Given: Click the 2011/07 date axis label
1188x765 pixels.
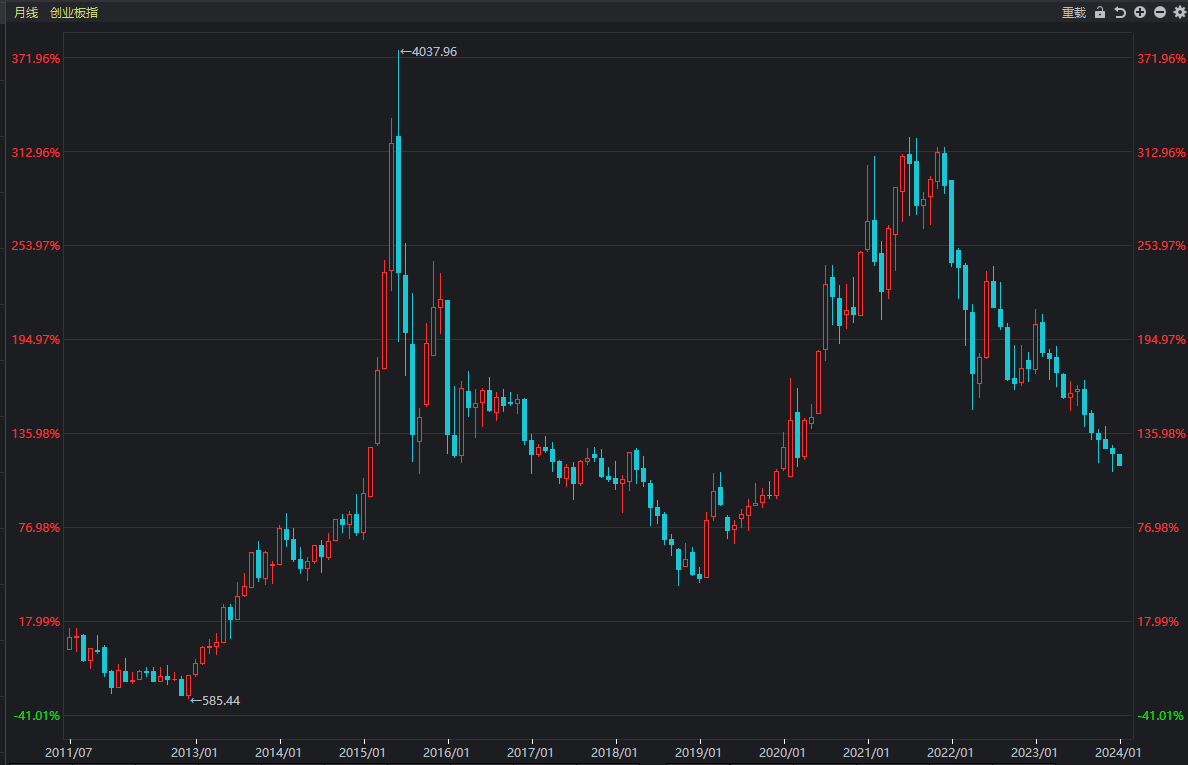Looking at the screenshot, I should (68, 752).
